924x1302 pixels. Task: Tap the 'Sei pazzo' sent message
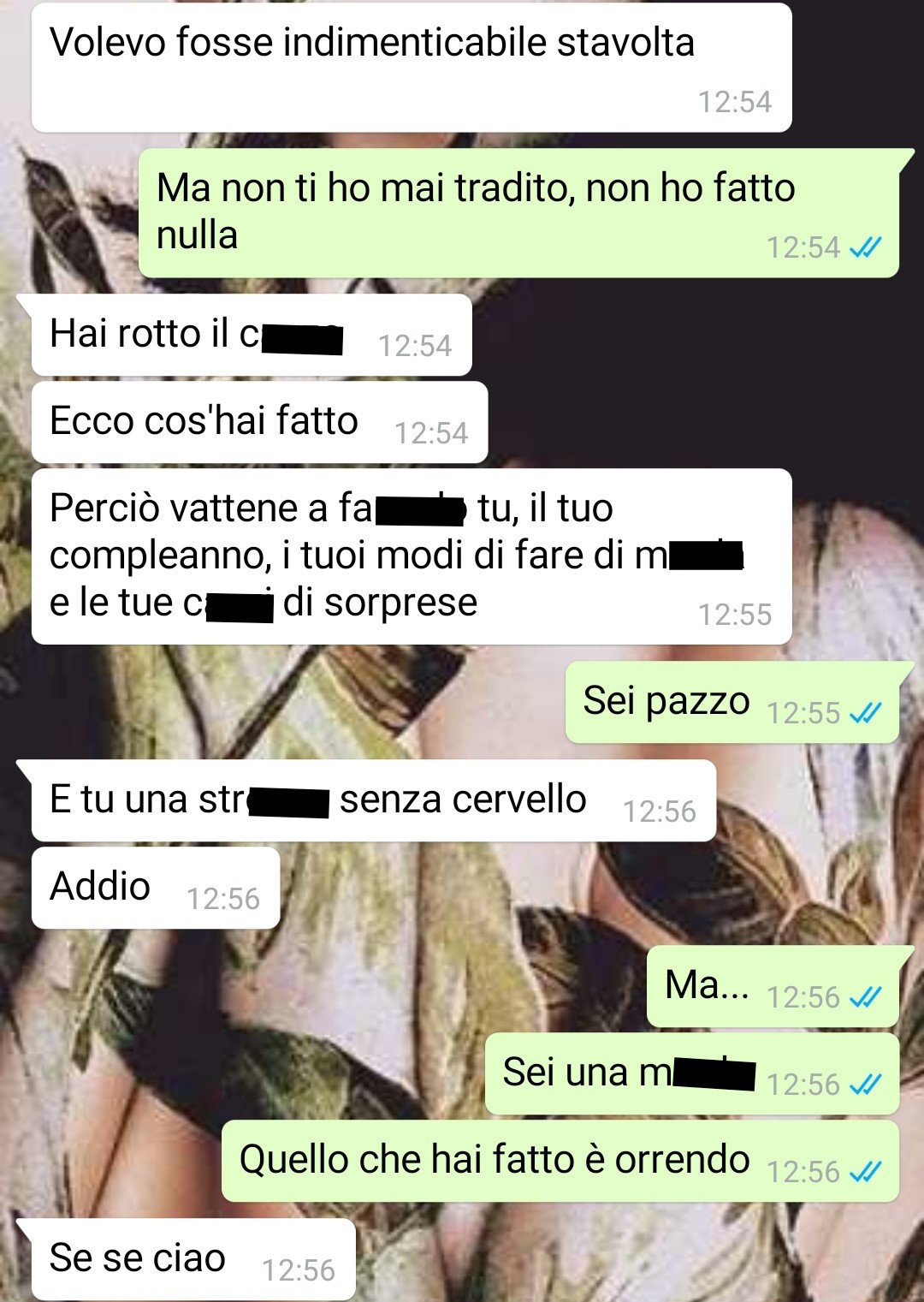coord(731,702)
